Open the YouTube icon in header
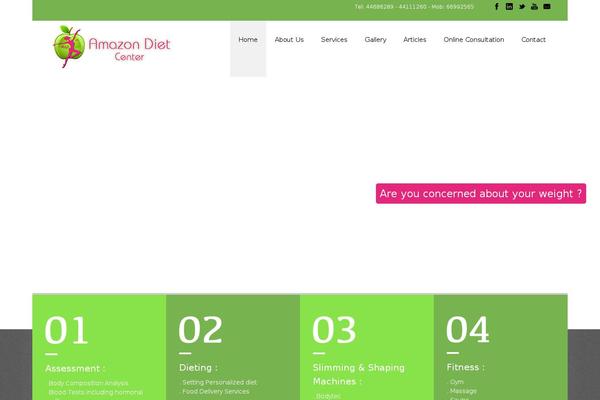Screen dimensions: 600x400 (x=535, y=7)
